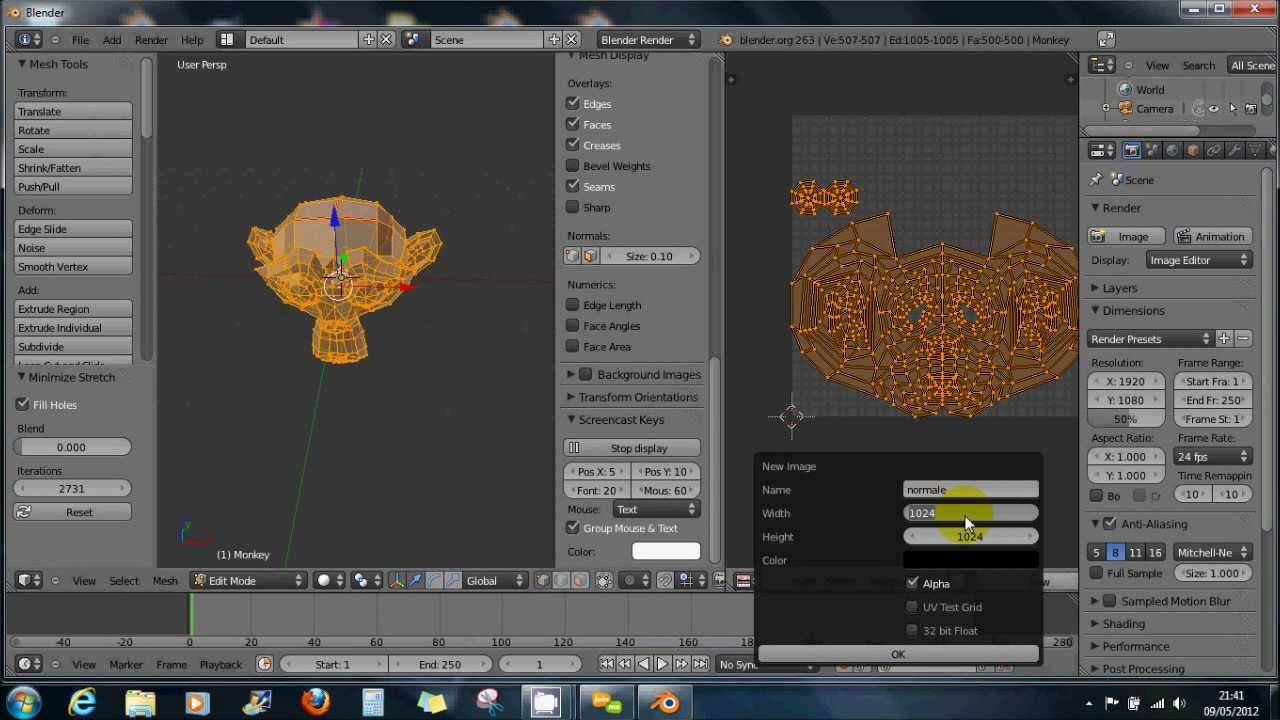Viewport: 1280px width, 720px height.
Task: Click the pin icon beside Scene
Action: 1096,180
